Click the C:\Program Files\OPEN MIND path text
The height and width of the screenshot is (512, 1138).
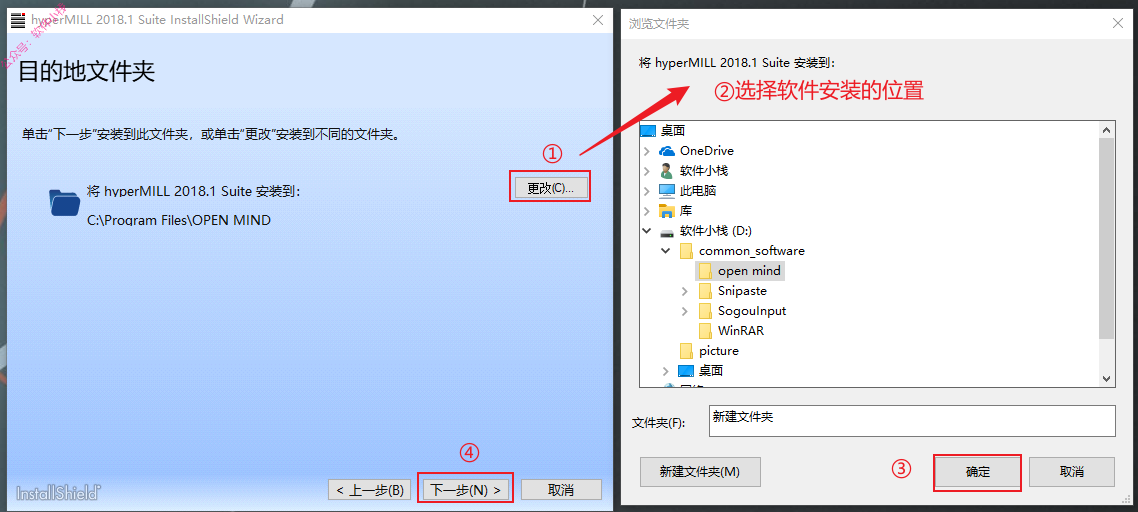pyautogui.click(x=179, y=219)
